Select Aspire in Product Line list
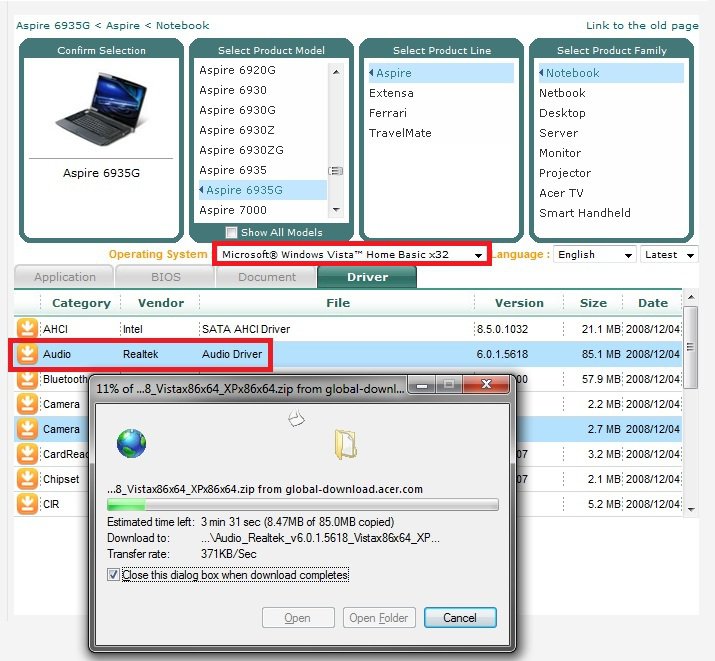The width and height of the screenshot is (715, 661). coord(441,73)
